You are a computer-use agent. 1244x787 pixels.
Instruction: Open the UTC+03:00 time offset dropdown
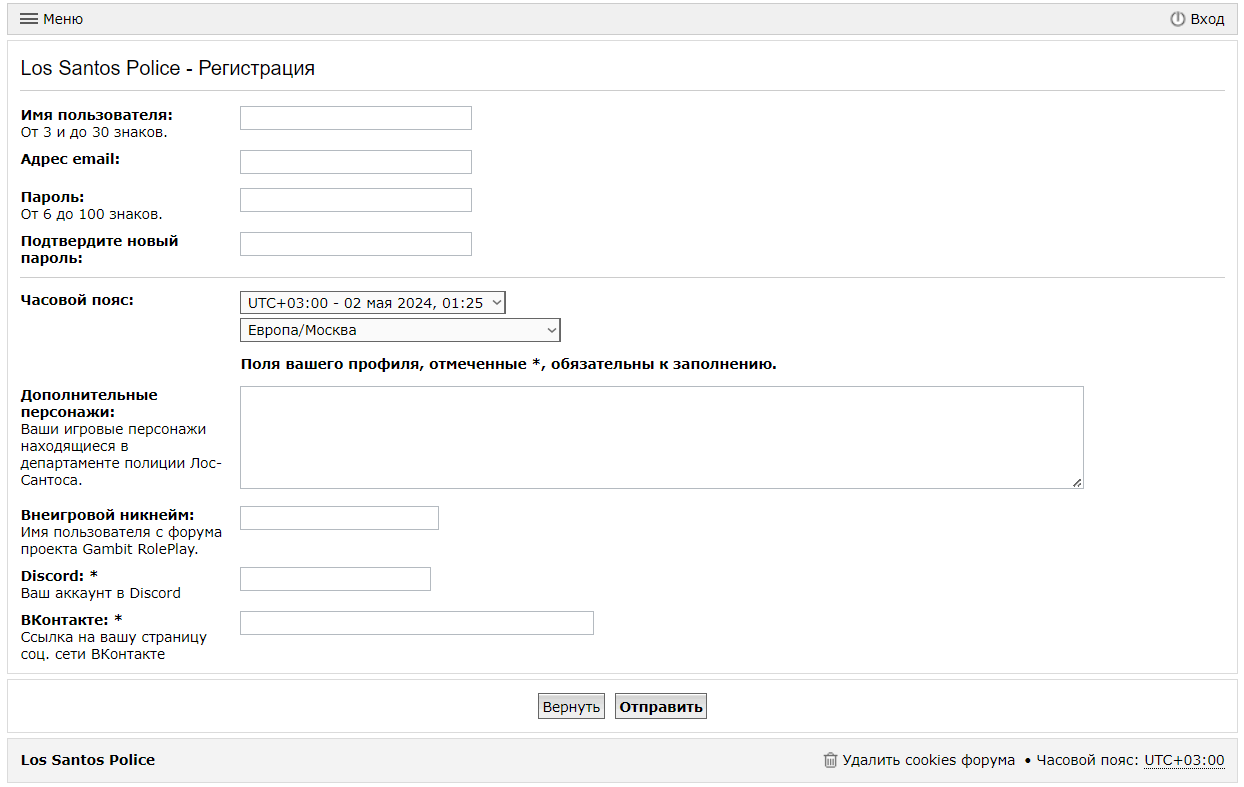[x=372, y=303]
